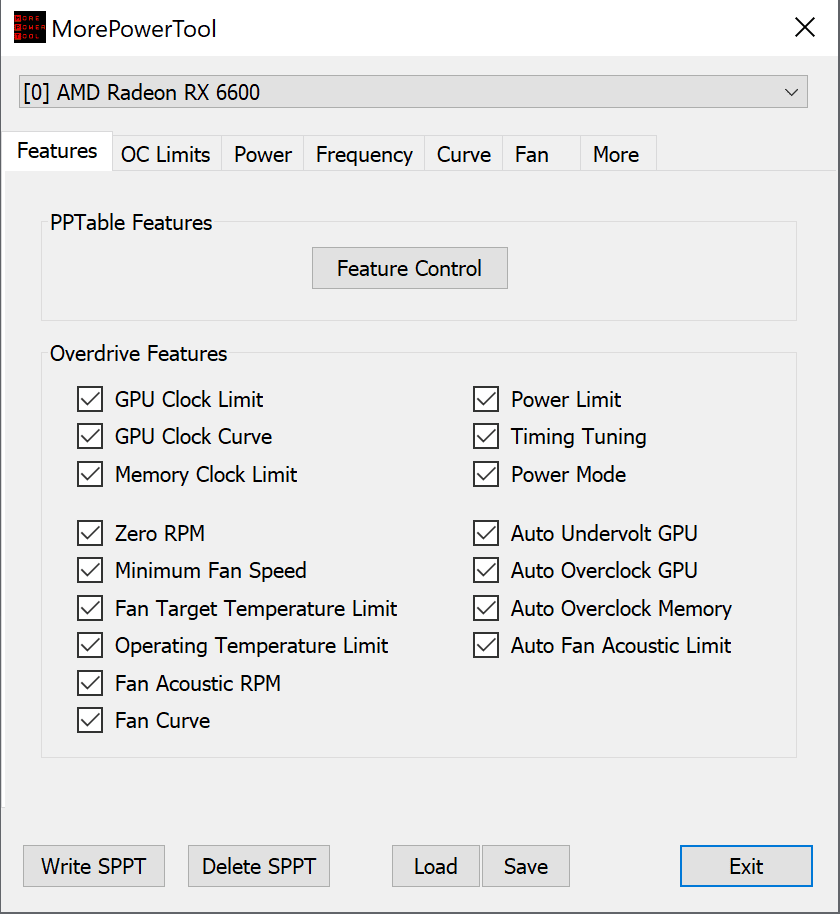Close the MorePowerTool window
Screen dimensions: 840x914
(x=805, y=27)
